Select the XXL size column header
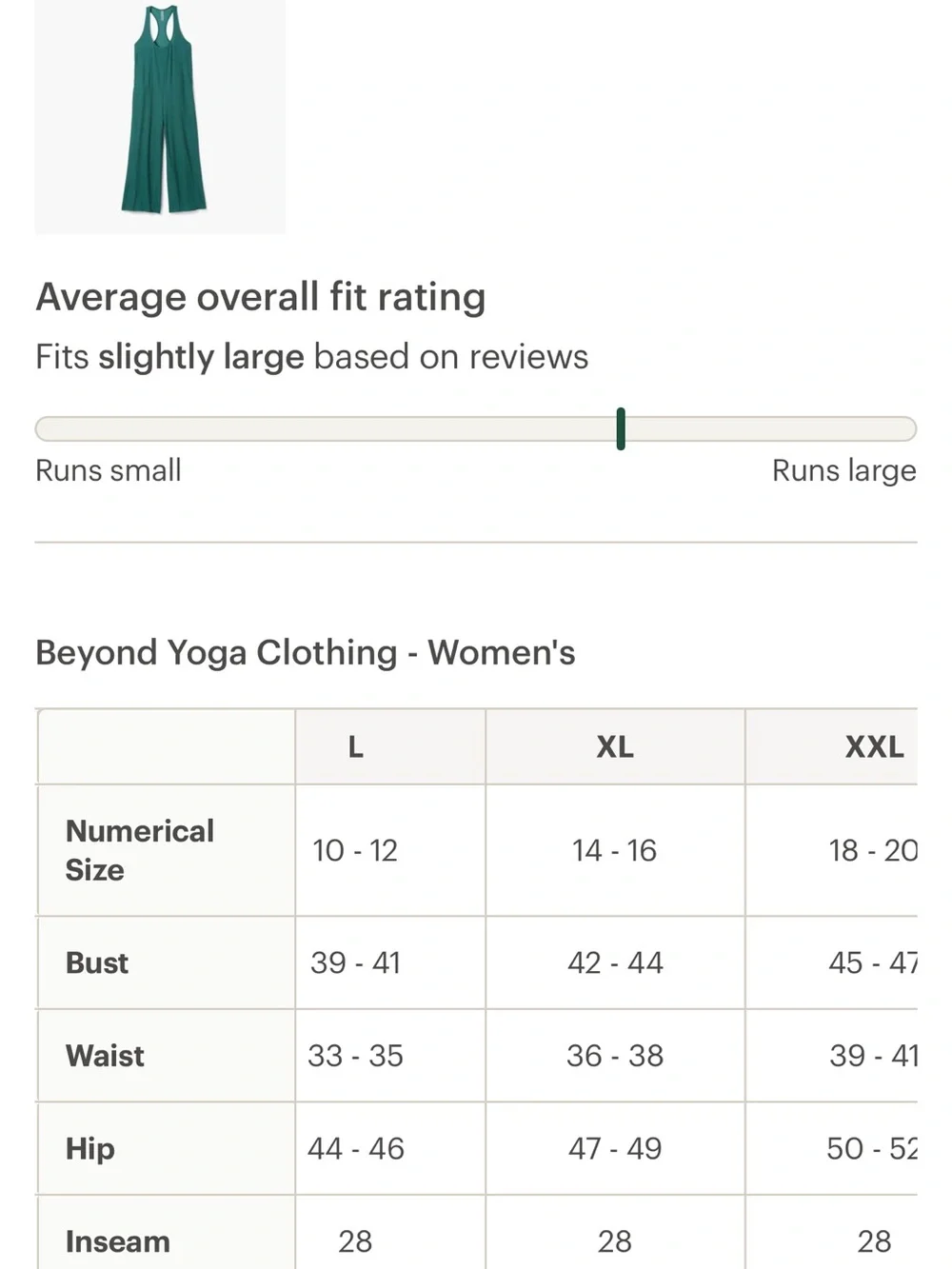 (x=874, y=747)
